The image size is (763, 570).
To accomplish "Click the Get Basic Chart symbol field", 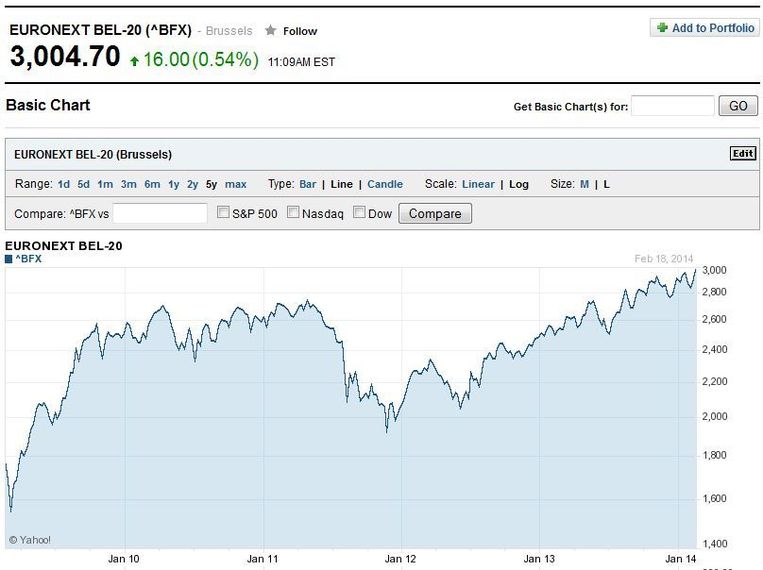I will pos(672,106).
